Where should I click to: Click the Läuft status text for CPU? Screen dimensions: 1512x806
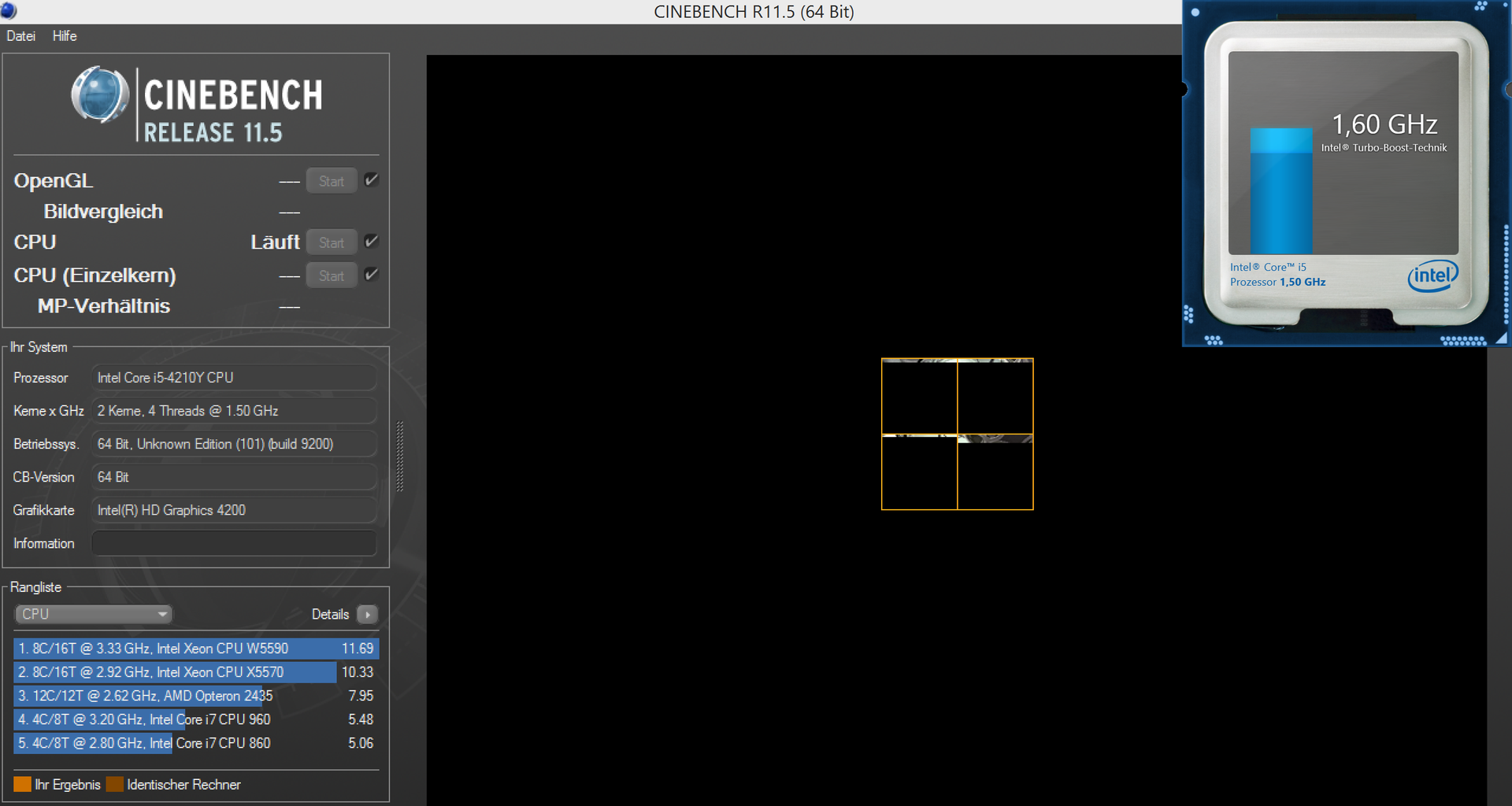coord(275,242)
